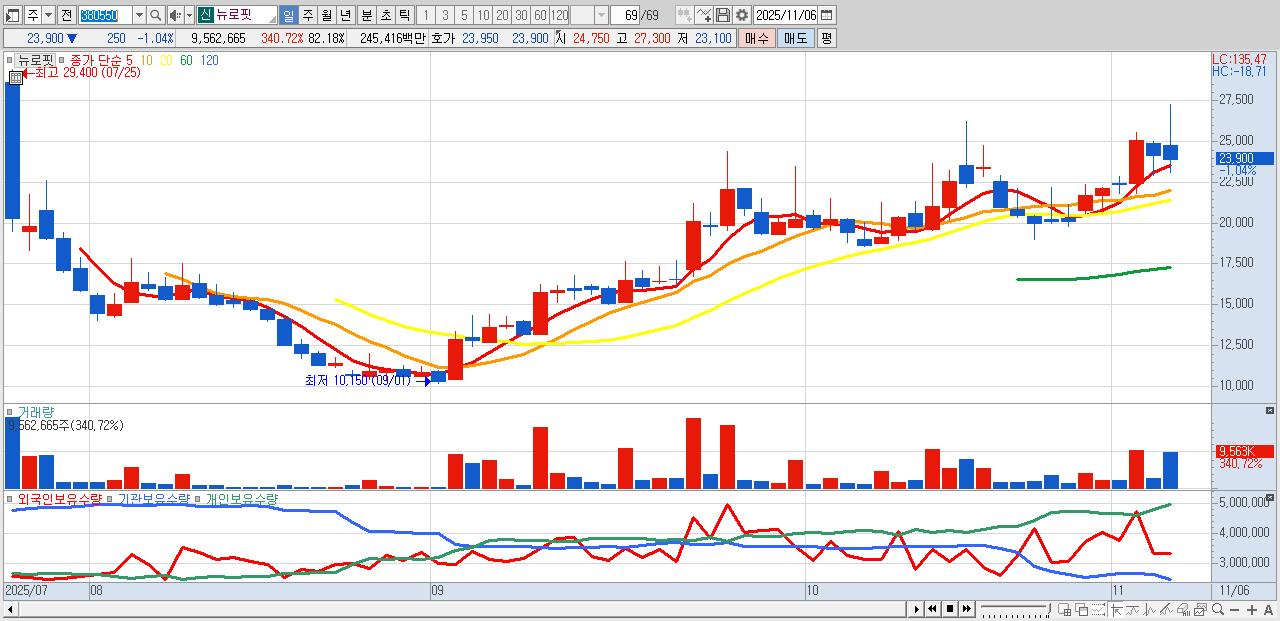
Task: Select the '초' second period tab
Action: pyautogui.click(x=385, y=15)
